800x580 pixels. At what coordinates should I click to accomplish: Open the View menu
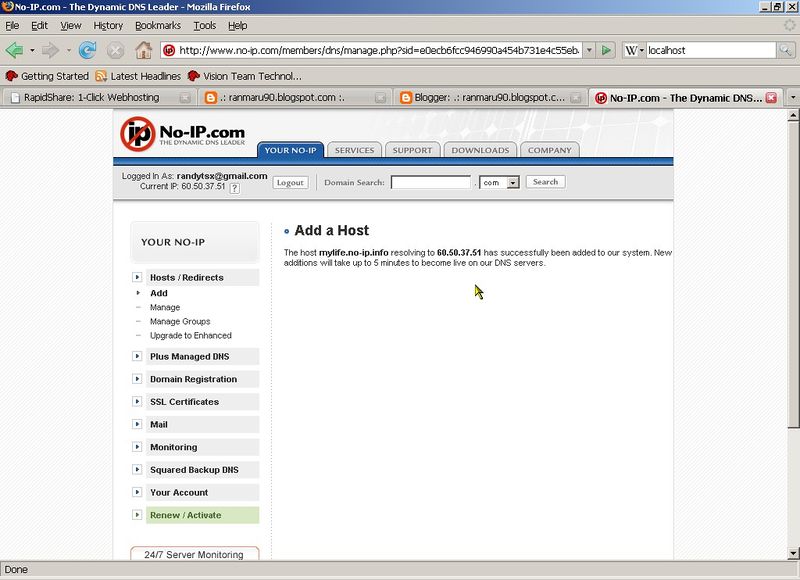70,26
